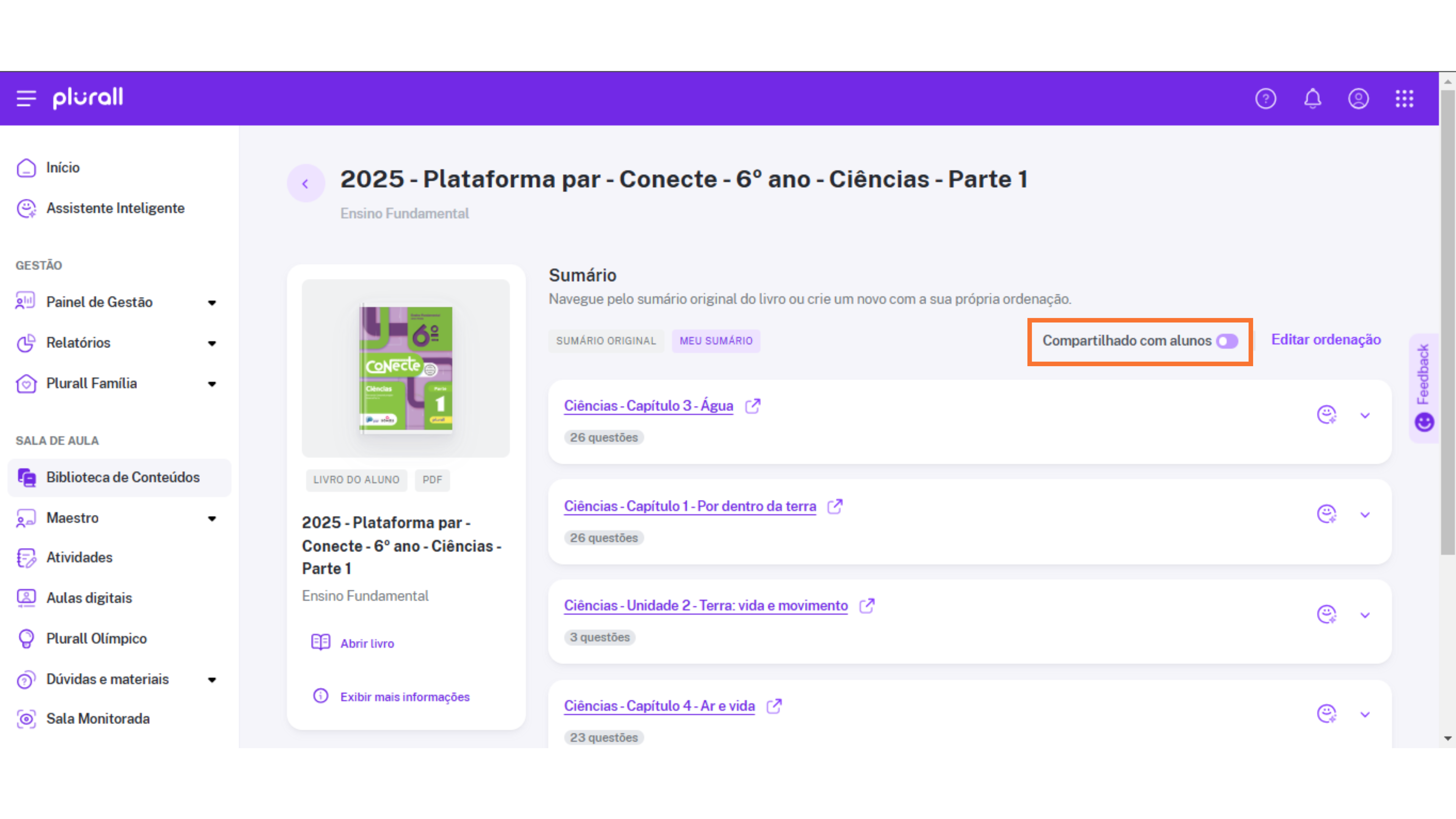This screenshot has width=1456, height=819.
Task: Click Exibir mais informações link
Action: coord(405,696)
